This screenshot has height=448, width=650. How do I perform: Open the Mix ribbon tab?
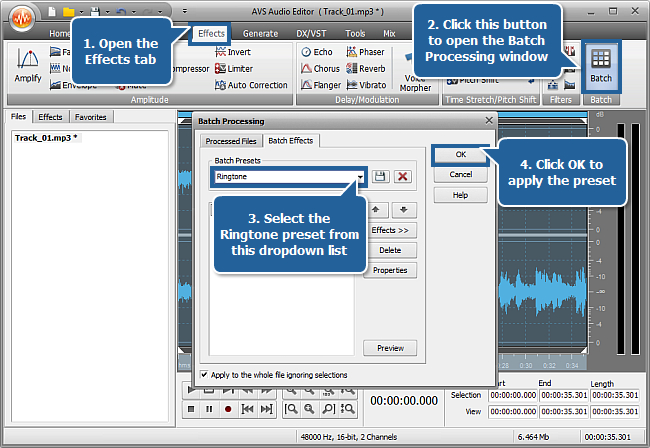pyautogui.click(x=389, y=34)
